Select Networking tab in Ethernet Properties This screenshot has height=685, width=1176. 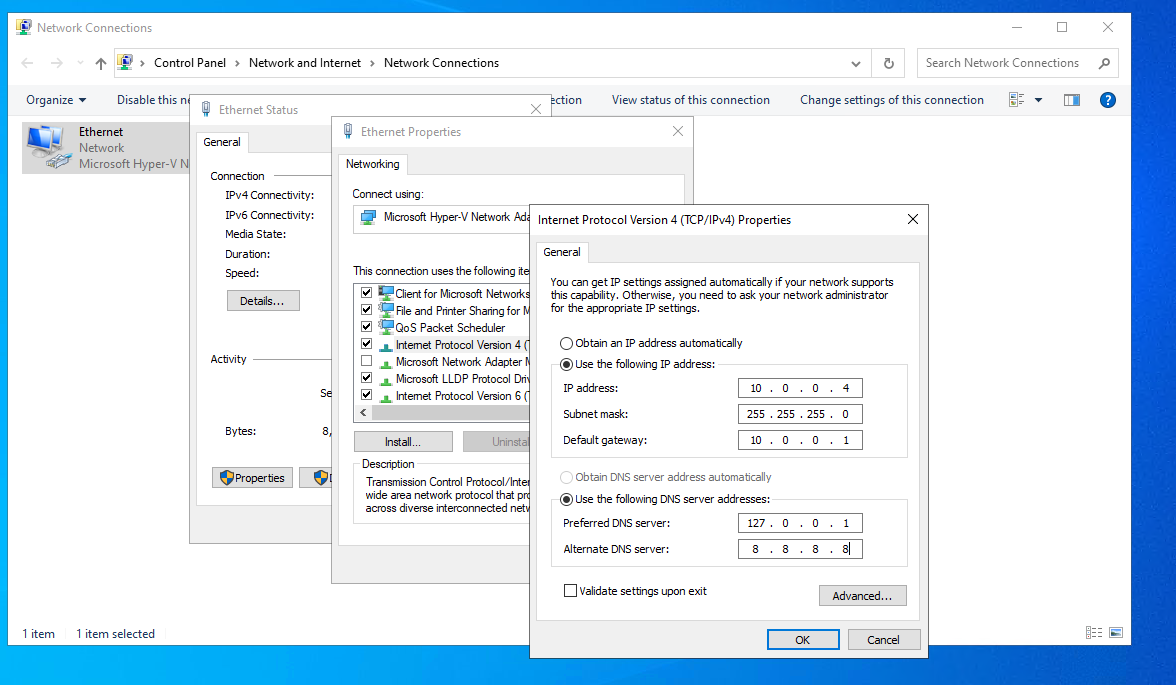click(x=373, y=164)
